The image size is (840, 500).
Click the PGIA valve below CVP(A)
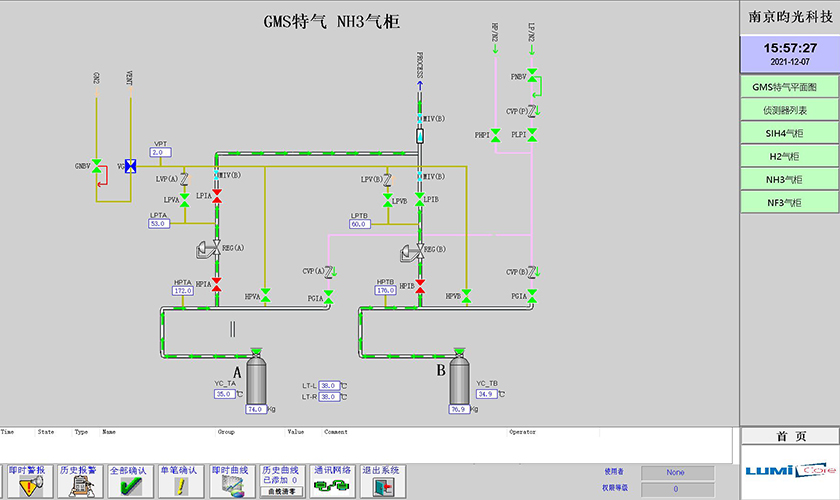(328, 297)
